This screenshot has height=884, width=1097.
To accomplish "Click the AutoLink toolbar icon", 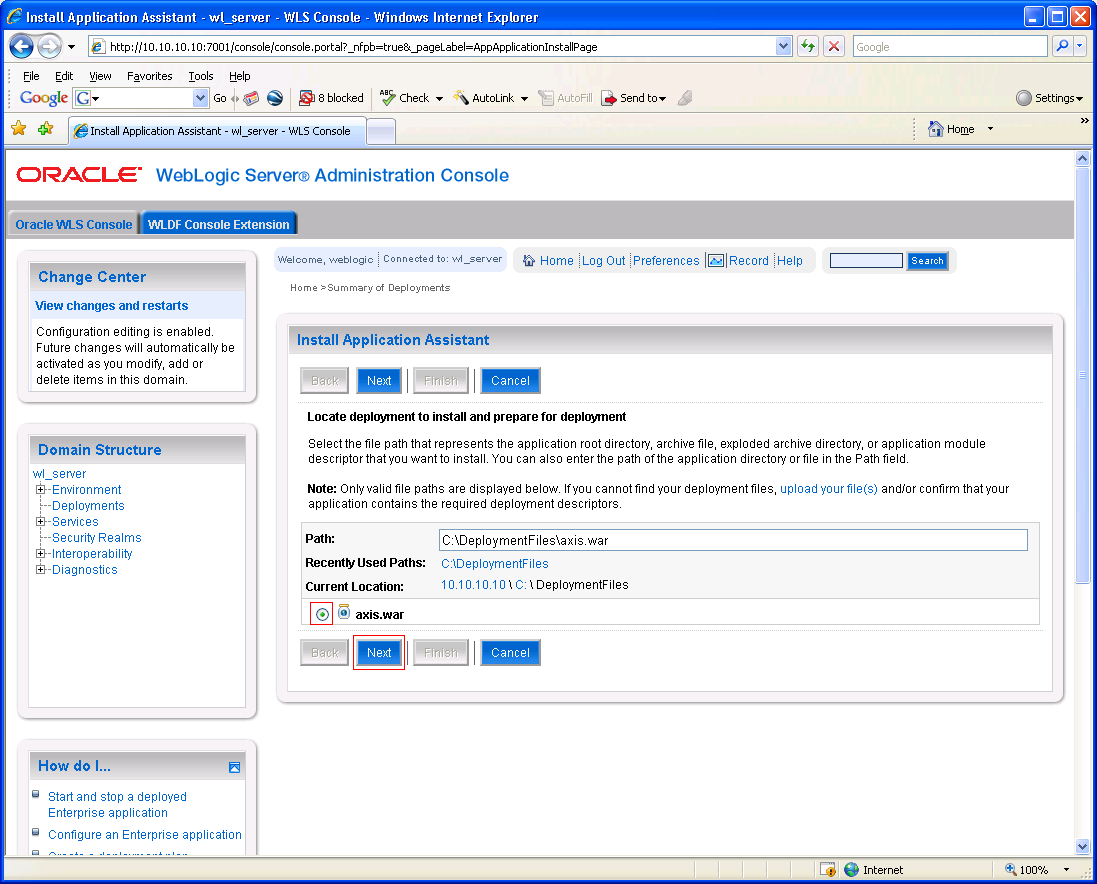I will pyautogui.click(x=461, y=98).
